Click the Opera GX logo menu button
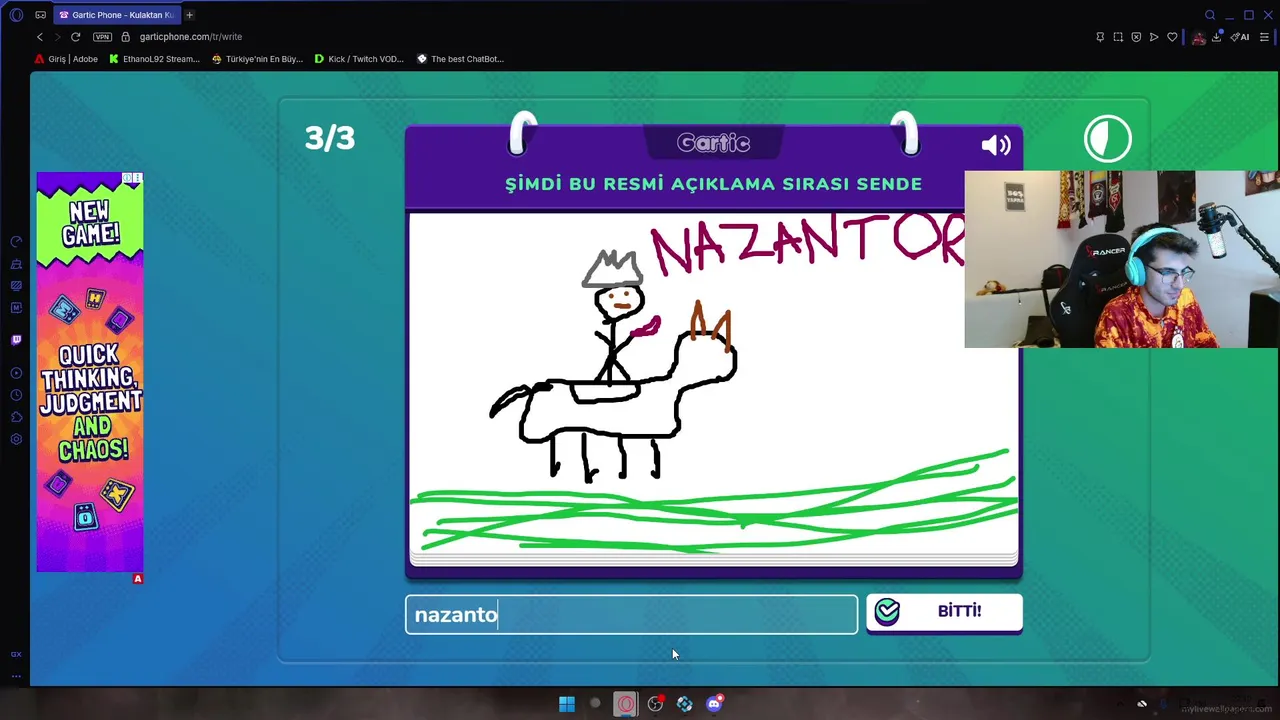The image size is (1280, 720). pyautogui.click(x=16, y=15)
